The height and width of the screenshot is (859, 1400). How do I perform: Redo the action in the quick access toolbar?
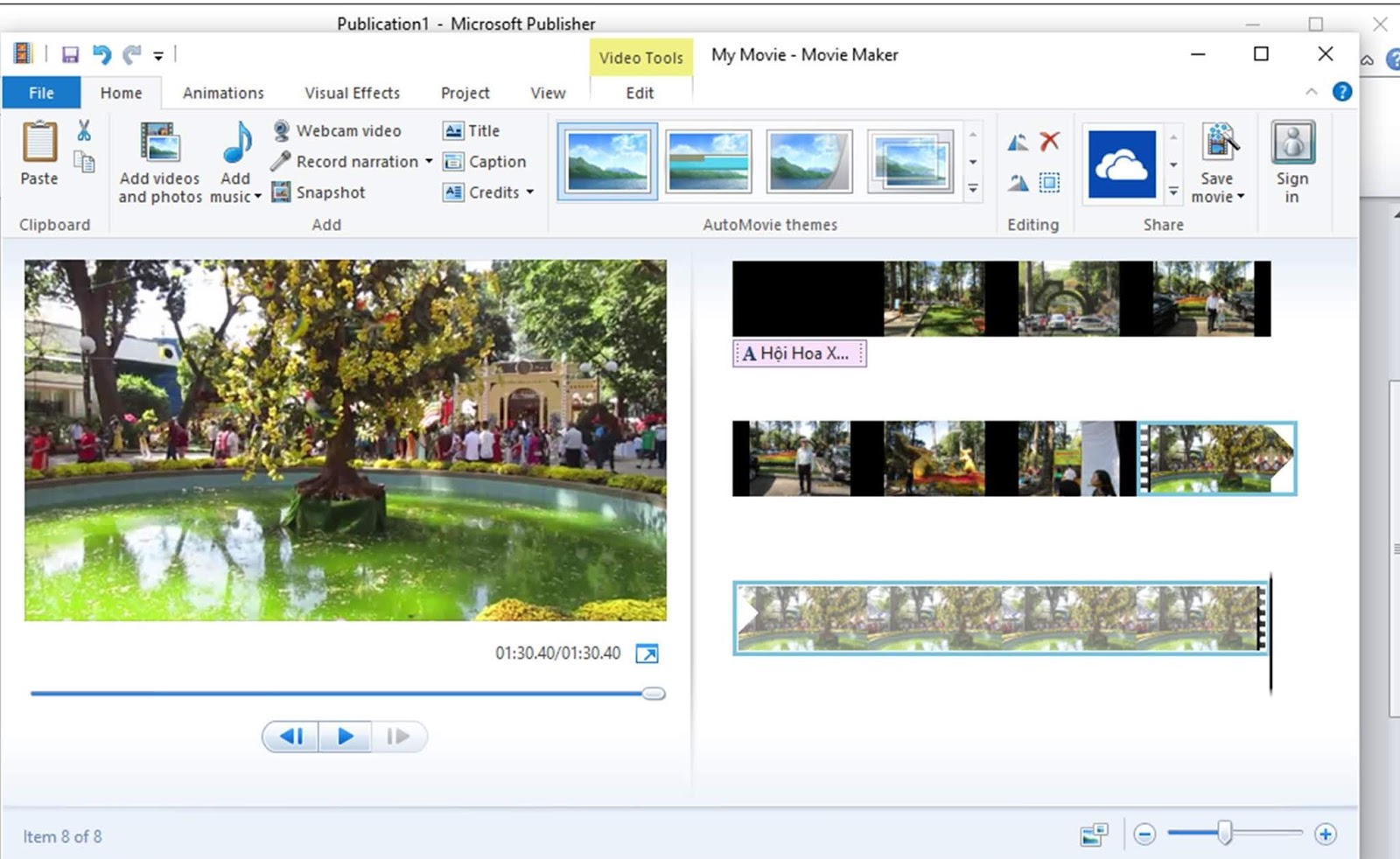click(131, 55)
